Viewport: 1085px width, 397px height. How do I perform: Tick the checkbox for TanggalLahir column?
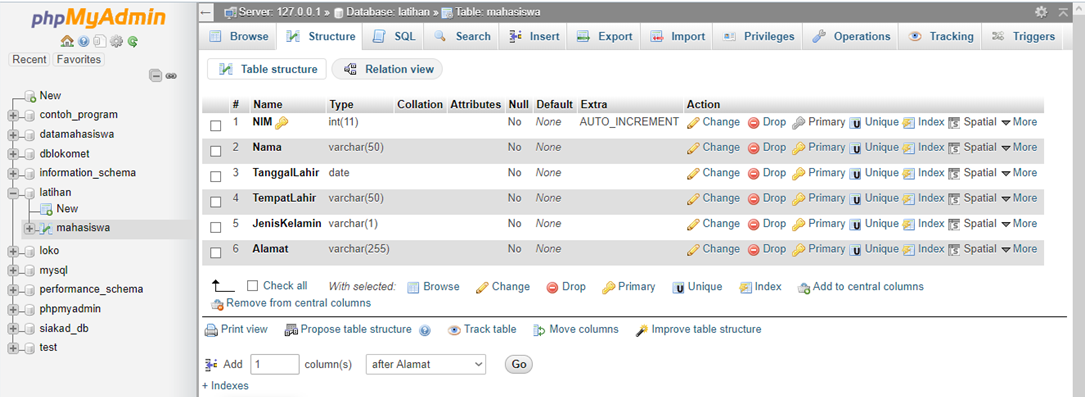pos(216,176)
